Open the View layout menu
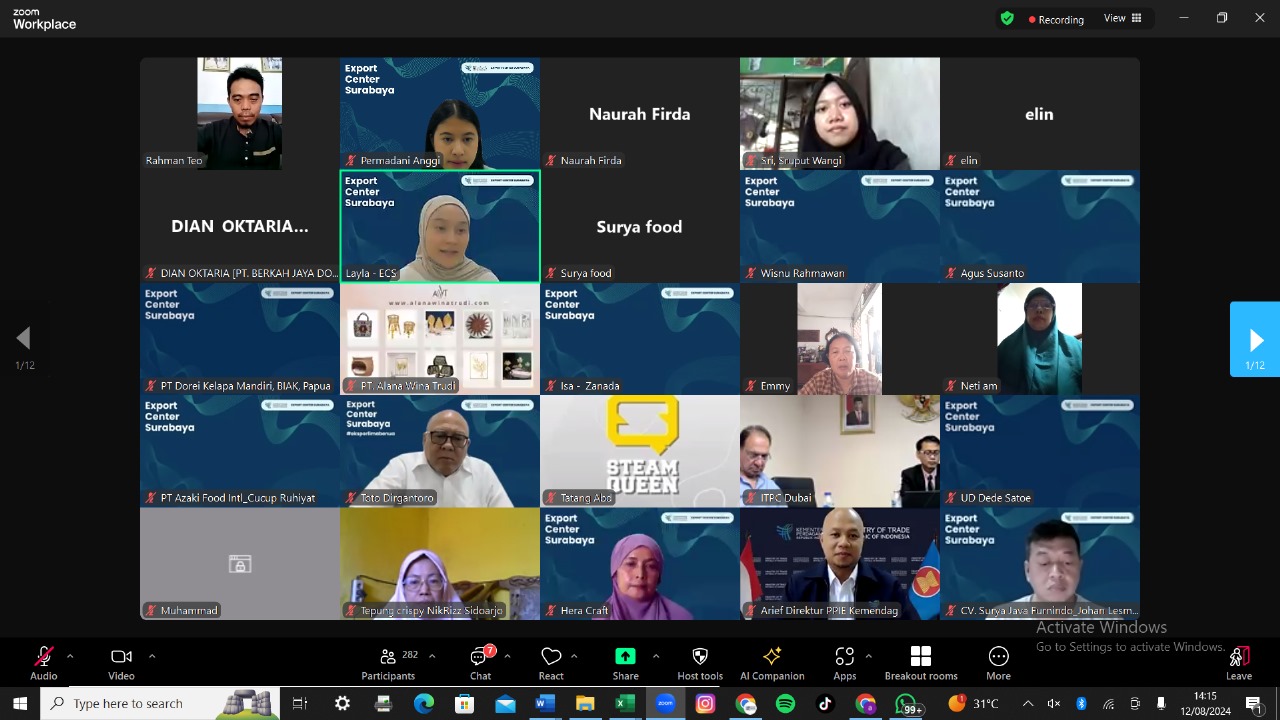 pos(1123,18)
